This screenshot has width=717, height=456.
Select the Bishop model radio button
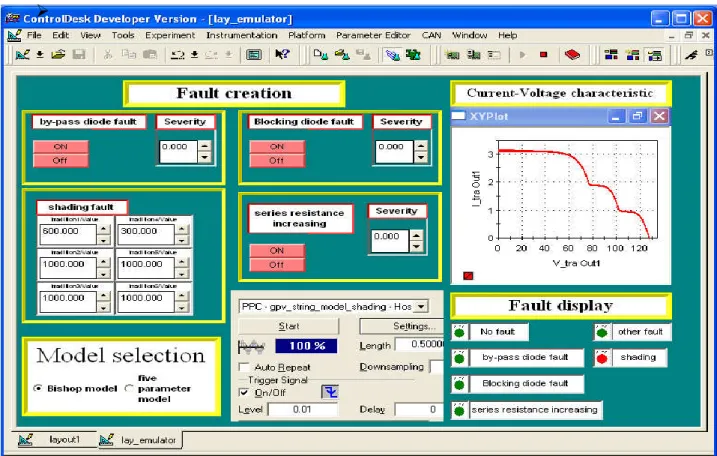click(38, 388)
